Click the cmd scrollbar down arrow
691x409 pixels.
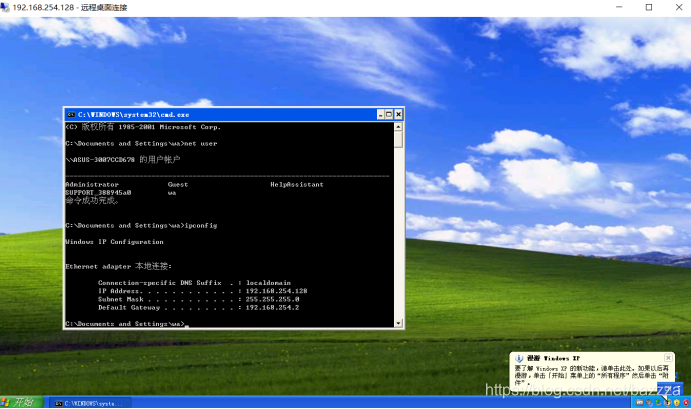coord(398,323)
